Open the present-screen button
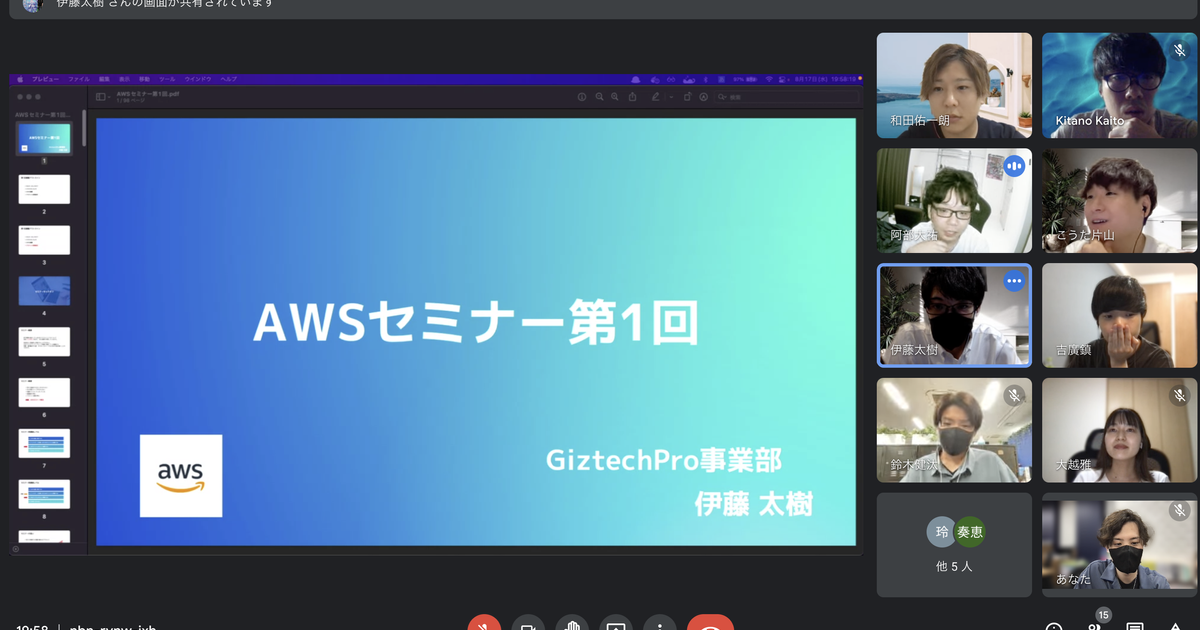The height and width of the screenshot is (630, 1200). [616, 624]
